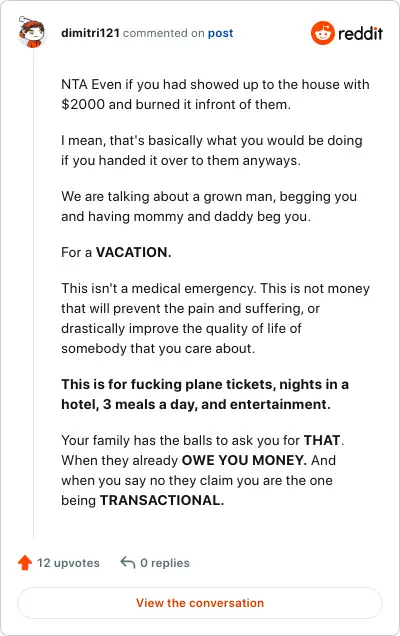Open the dimitri121 username link

90,33
